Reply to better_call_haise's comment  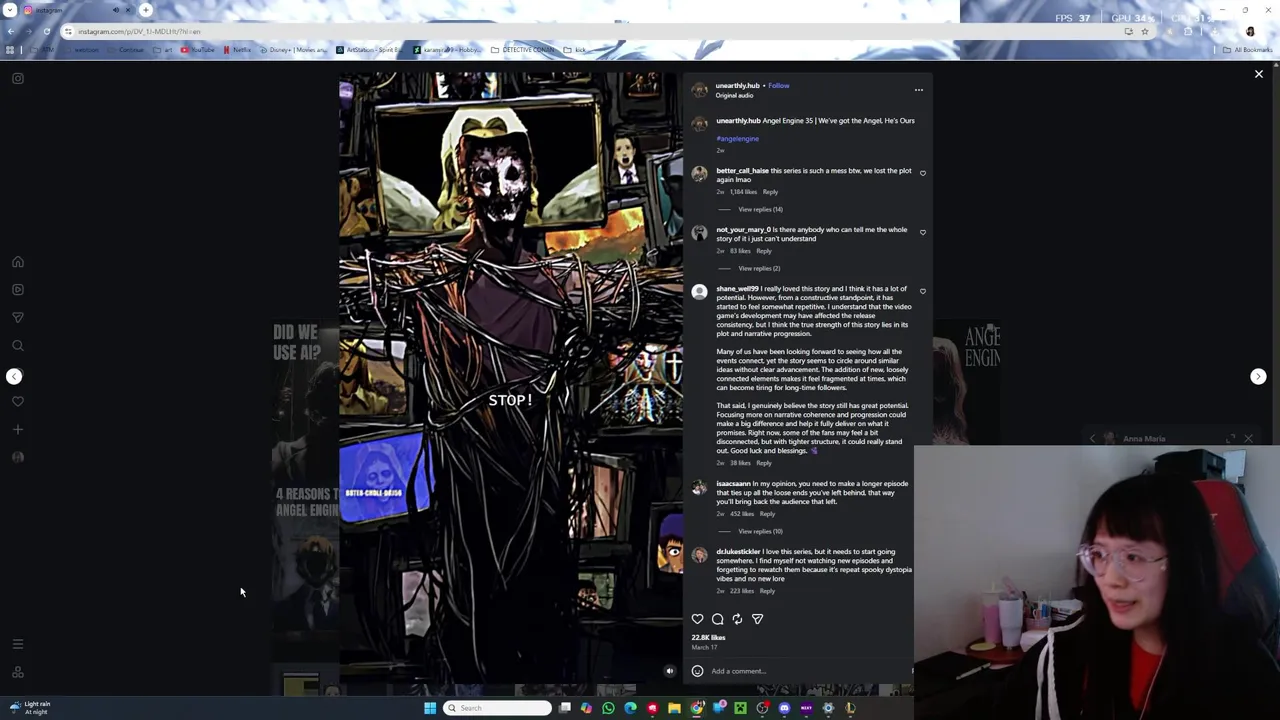point(770,192)
